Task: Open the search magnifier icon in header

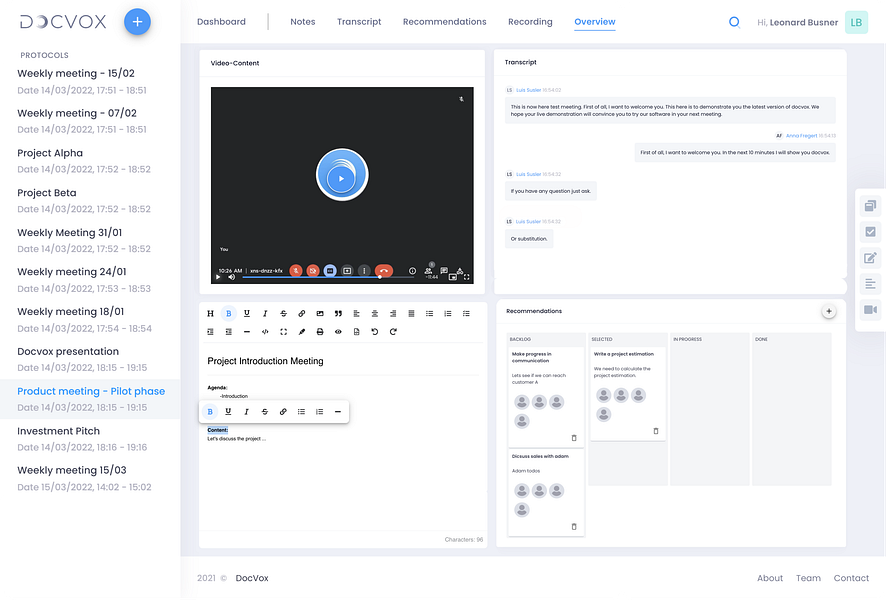Action: [x=734, y=22]
